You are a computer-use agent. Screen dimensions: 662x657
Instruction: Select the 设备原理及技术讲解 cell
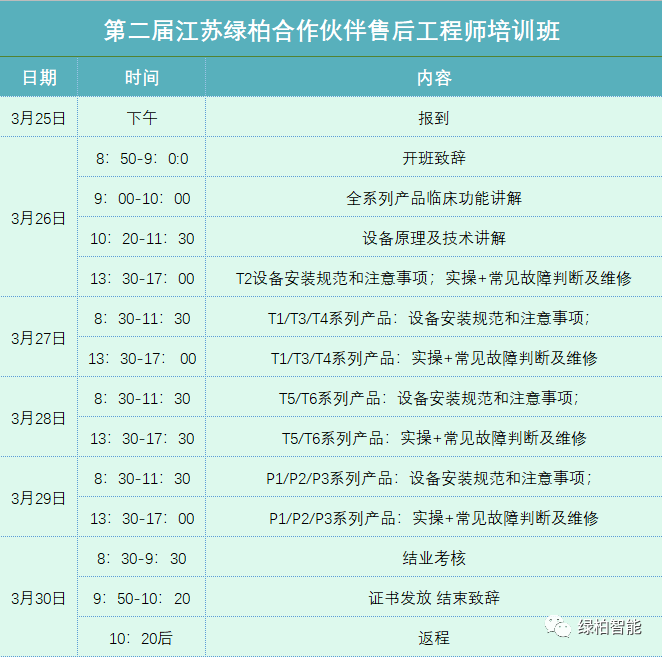[x=433, y=238]
